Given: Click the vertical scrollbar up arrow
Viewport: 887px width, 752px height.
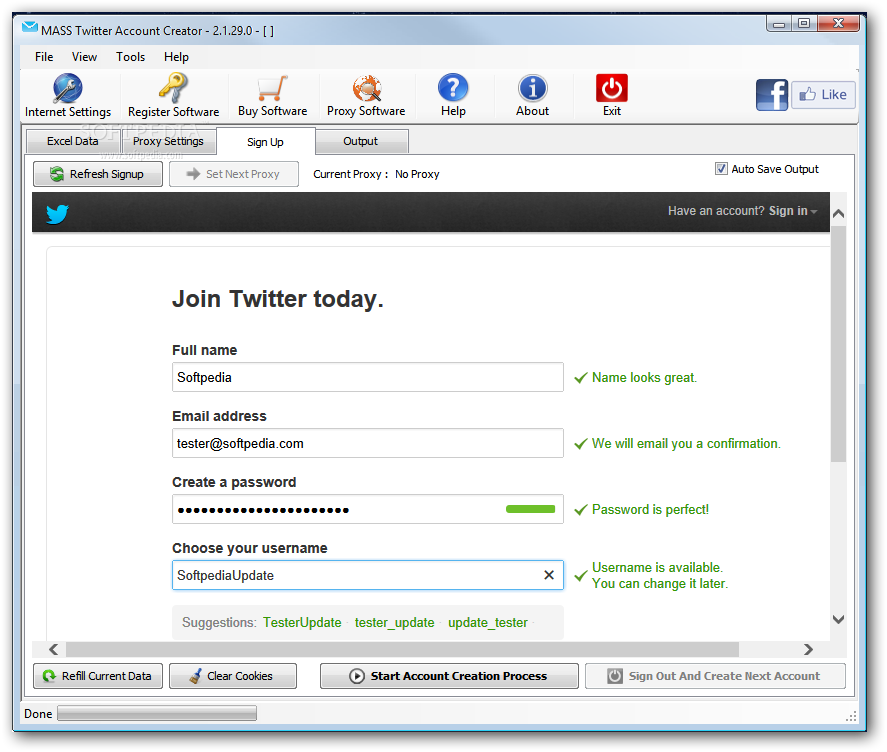Looking at the screenshot, I should (838, 213).
